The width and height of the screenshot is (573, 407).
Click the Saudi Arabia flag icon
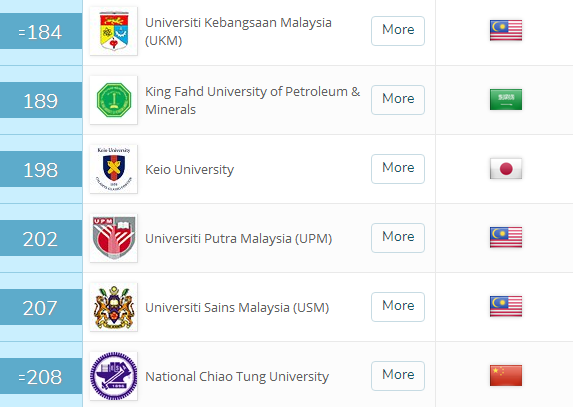click(506, 99)
